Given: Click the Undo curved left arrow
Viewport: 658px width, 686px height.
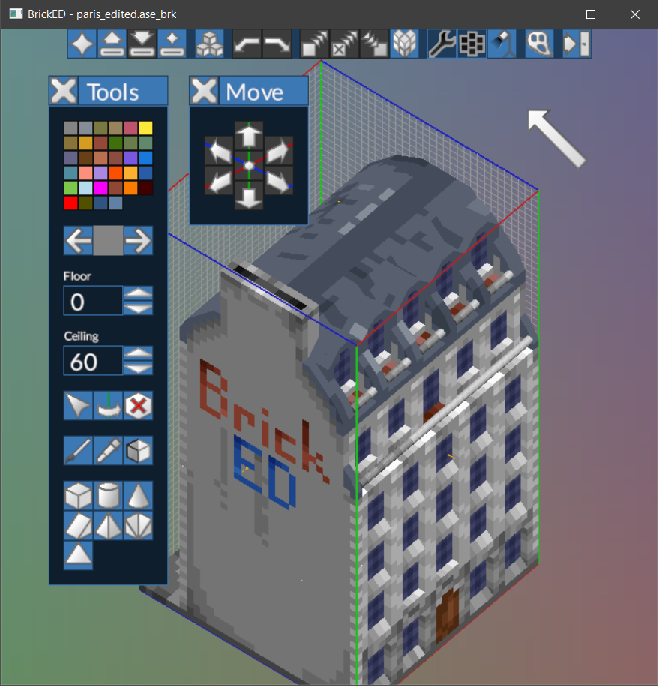Looking at the screenshot, I should (x=247, y=44).
